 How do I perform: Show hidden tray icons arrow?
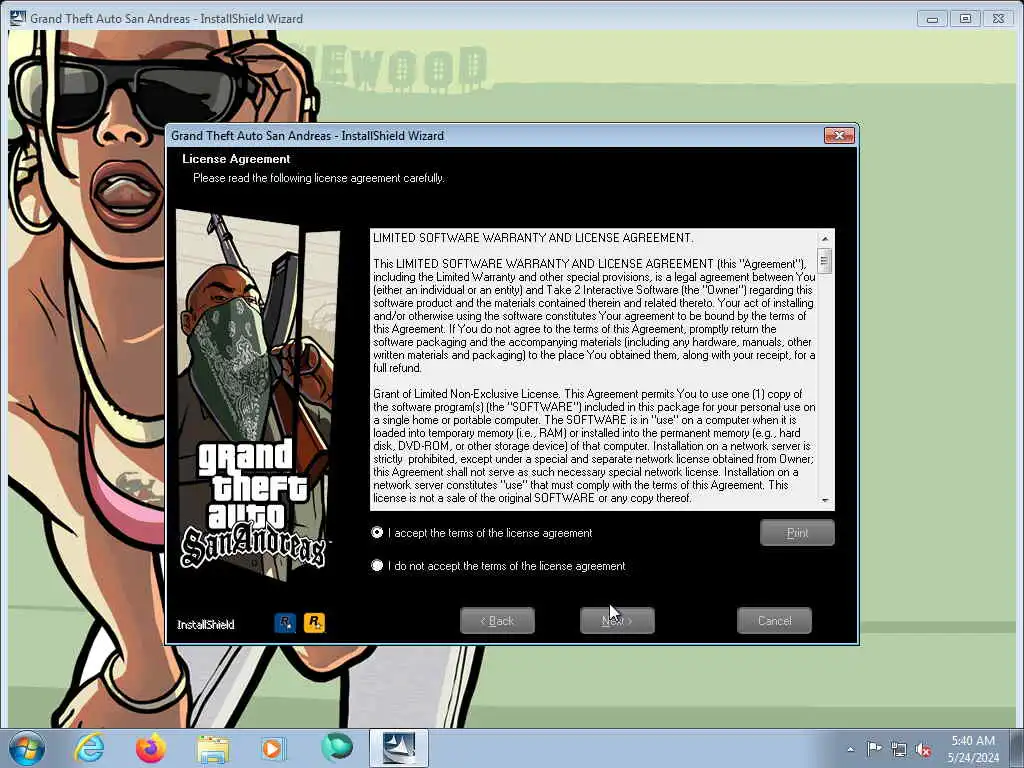(850, 749)
